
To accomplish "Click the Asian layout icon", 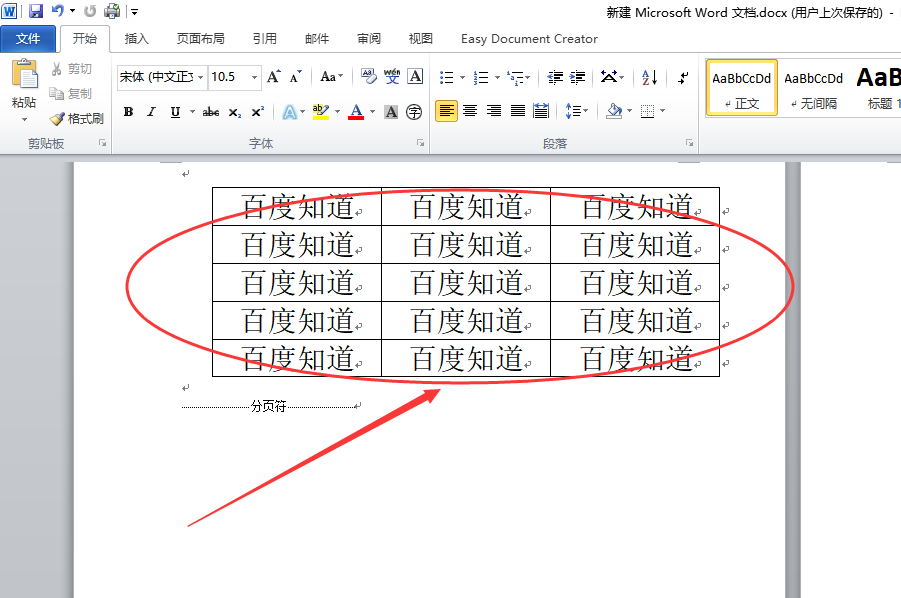I will (609, 76).
